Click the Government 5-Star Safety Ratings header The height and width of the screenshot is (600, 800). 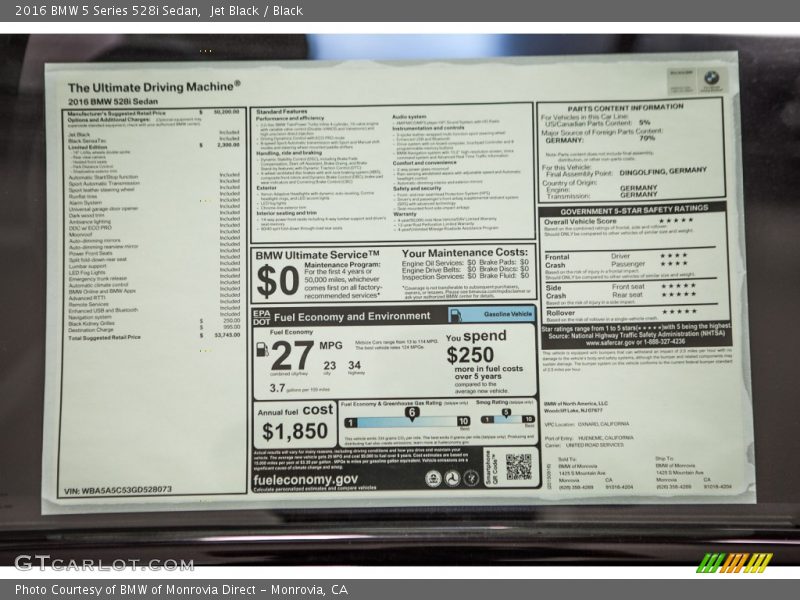point(634,209)
